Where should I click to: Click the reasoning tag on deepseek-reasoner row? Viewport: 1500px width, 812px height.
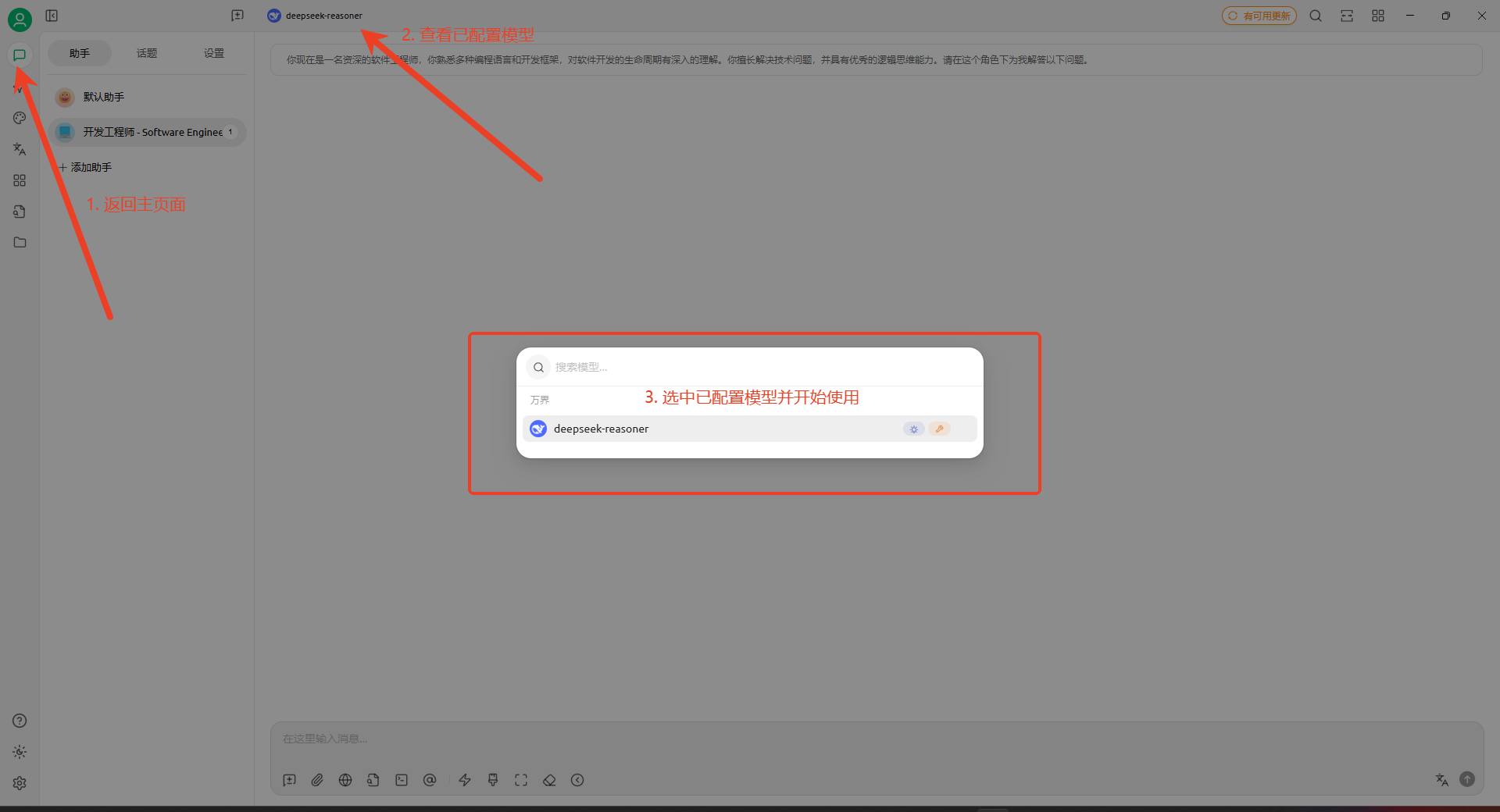point(914,429)
